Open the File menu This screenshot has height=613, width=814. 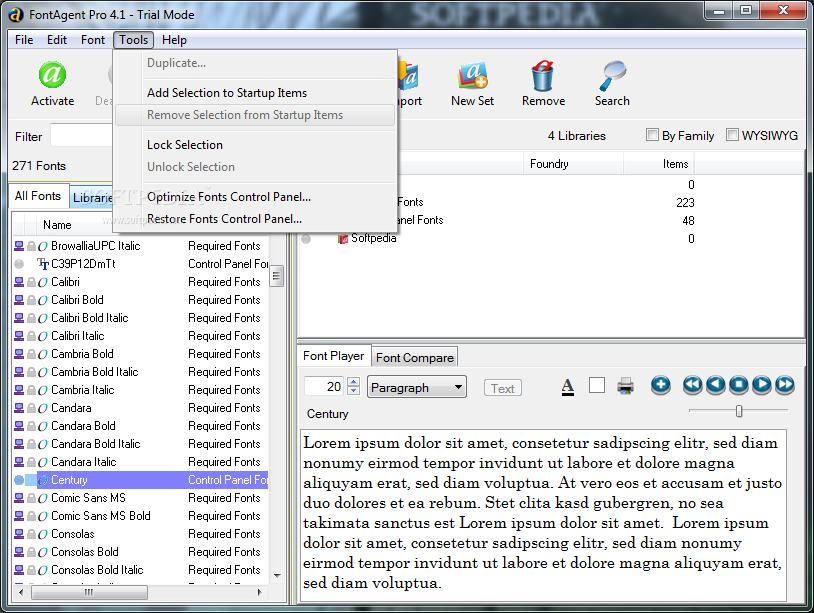pos(24,40)
